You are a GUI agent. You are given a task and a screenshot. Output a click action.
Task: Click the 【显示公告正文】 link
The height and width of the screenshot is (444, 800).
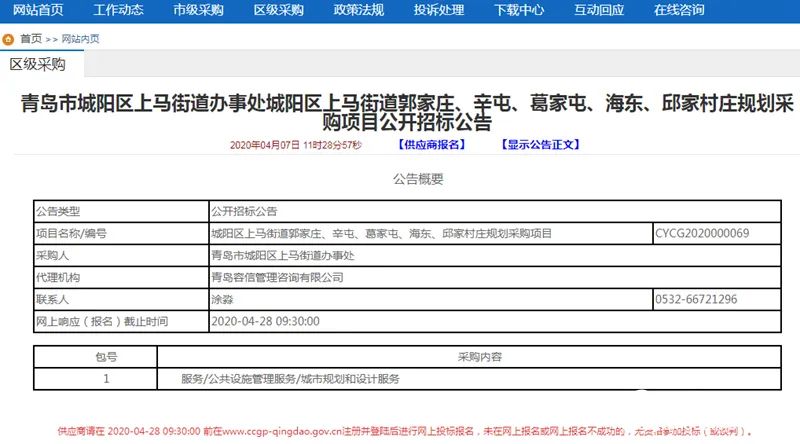[x=539, y=145]
